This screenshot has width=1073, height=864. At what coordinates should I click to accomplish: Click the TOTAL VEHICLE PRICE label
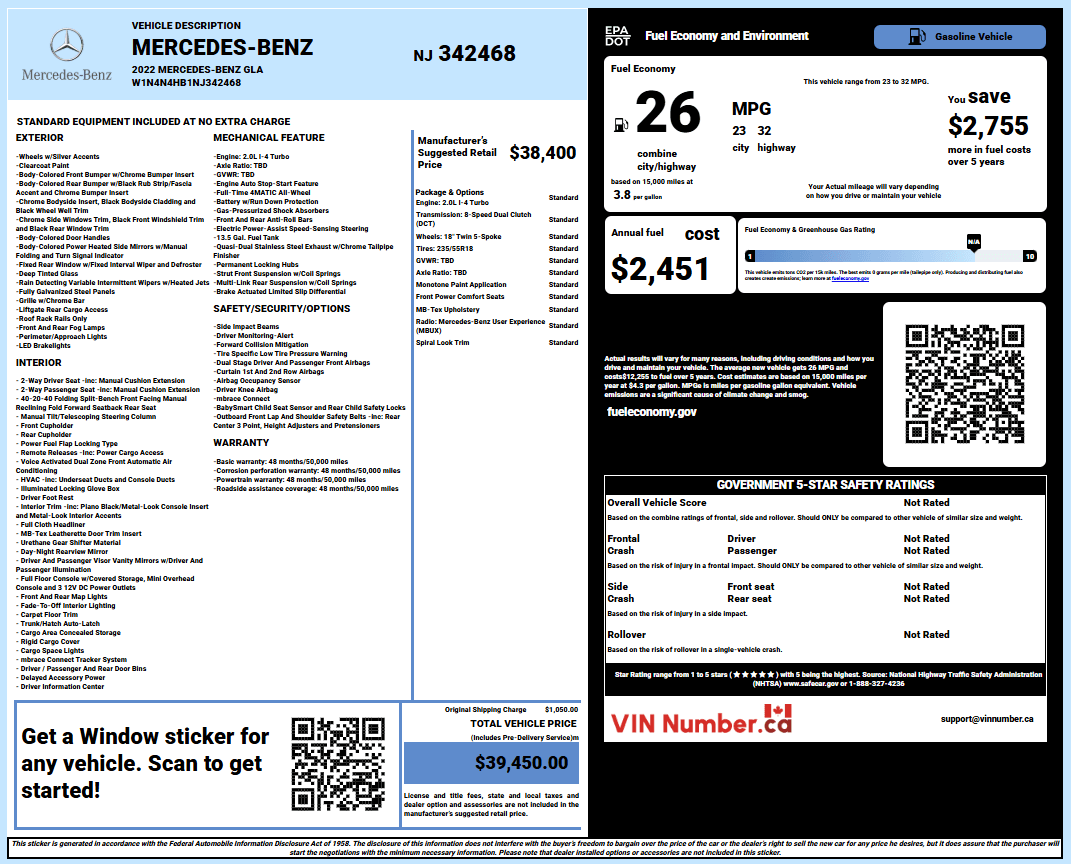[523, 723]
